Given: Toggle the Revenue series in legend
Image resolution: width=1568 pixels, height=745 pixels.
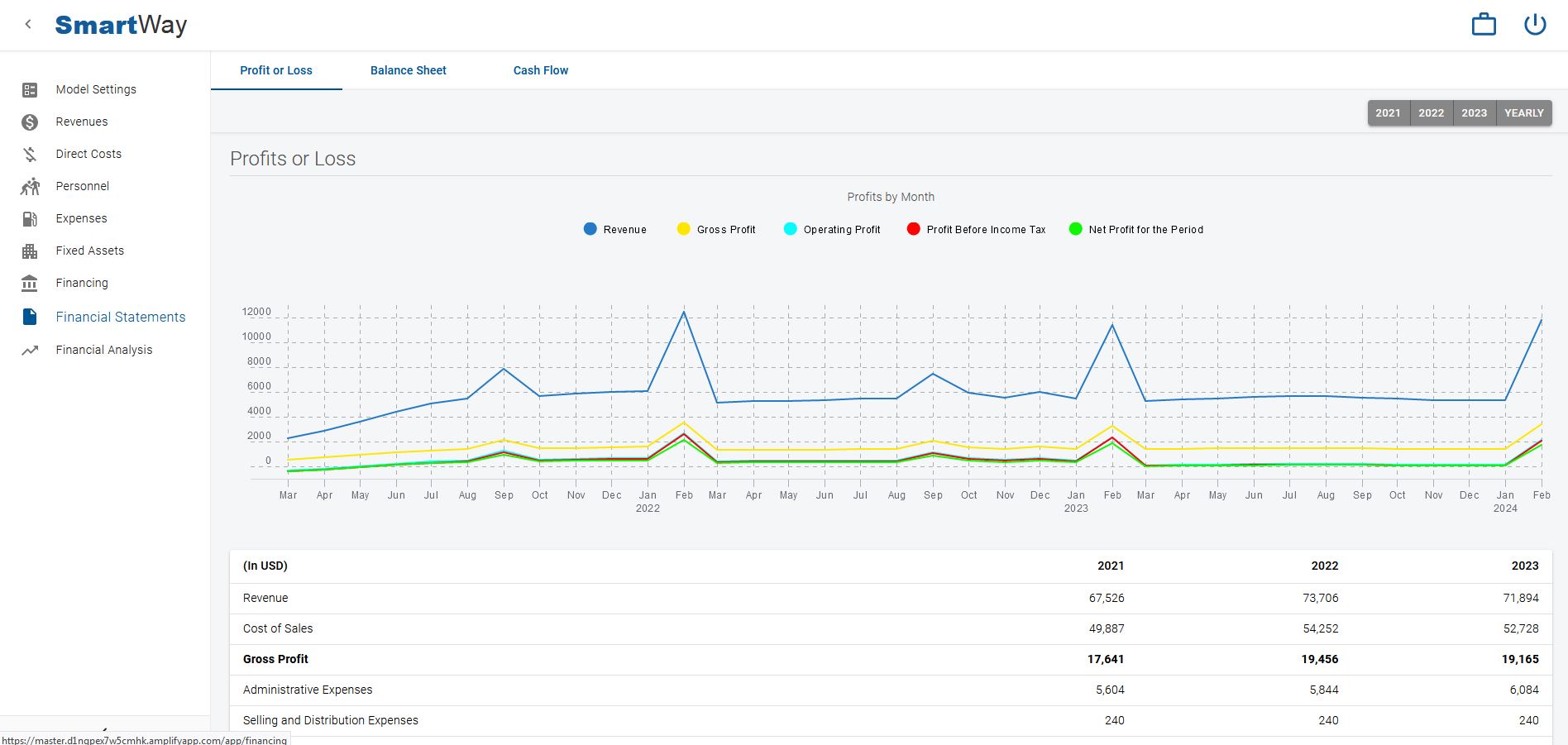Looking at the screenshot, I should [x=615, y=230].
